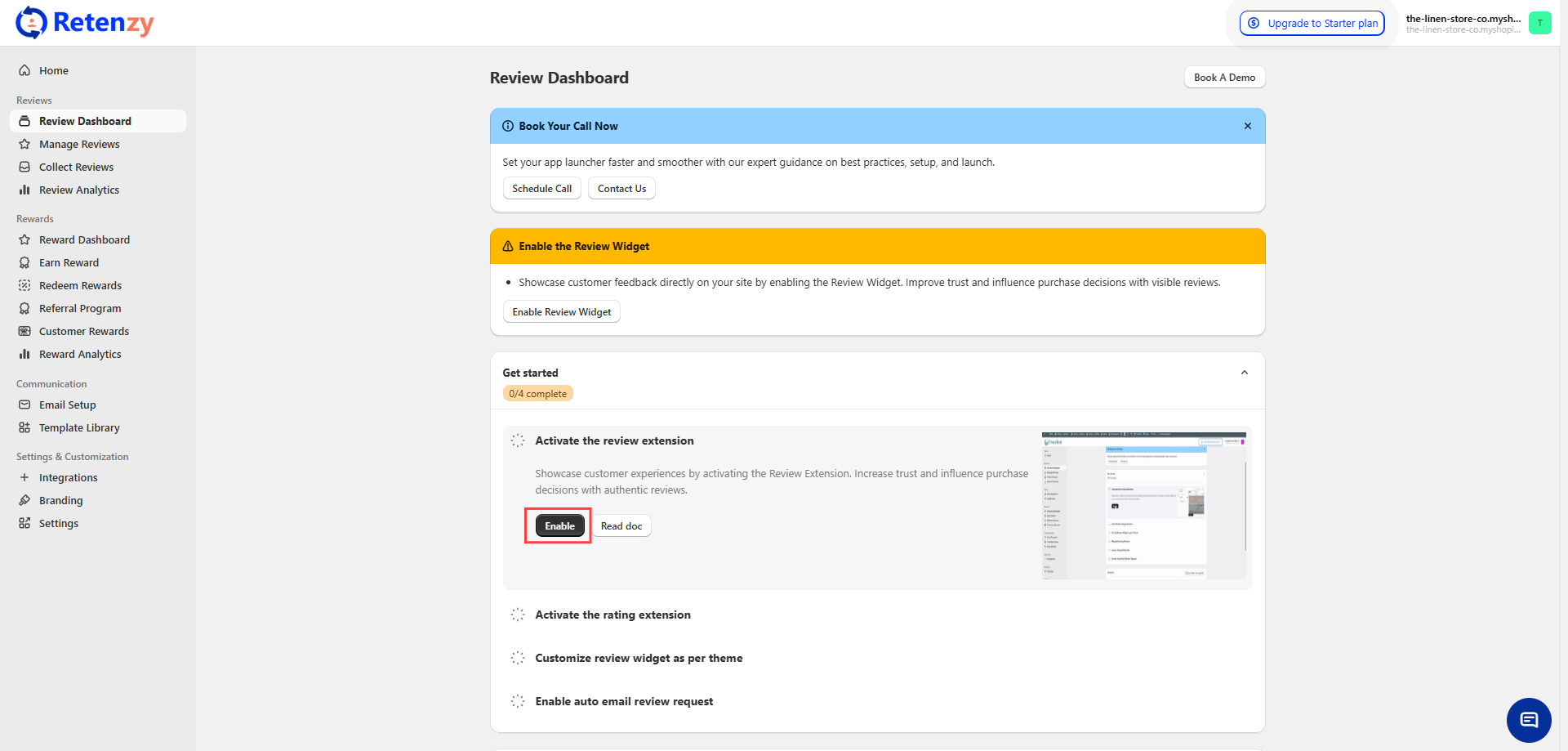The width and height of the screenshot is (1568, 751).
Task: Click the Retenzy logo
Action: click(x=85, y=23)
